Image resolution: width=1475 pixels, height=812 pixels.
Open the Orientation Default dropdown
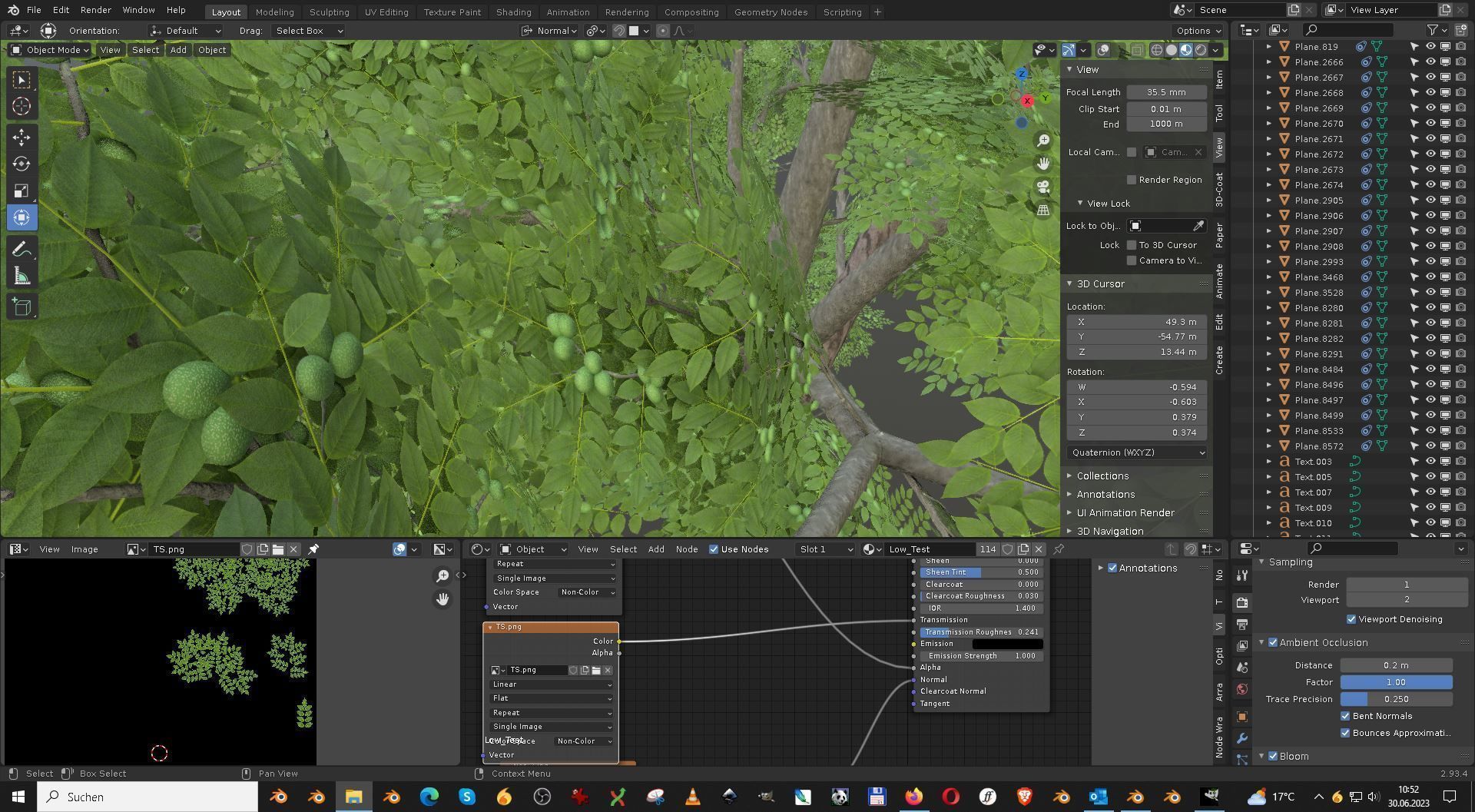186,31
